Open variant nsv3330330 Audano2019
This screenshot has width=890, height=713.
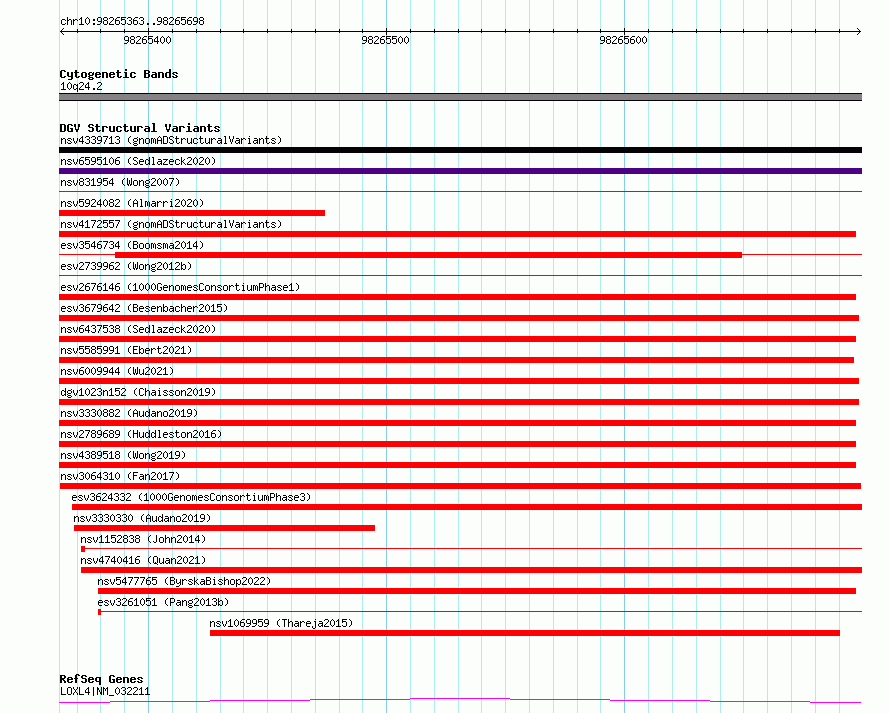coord(142,518)
